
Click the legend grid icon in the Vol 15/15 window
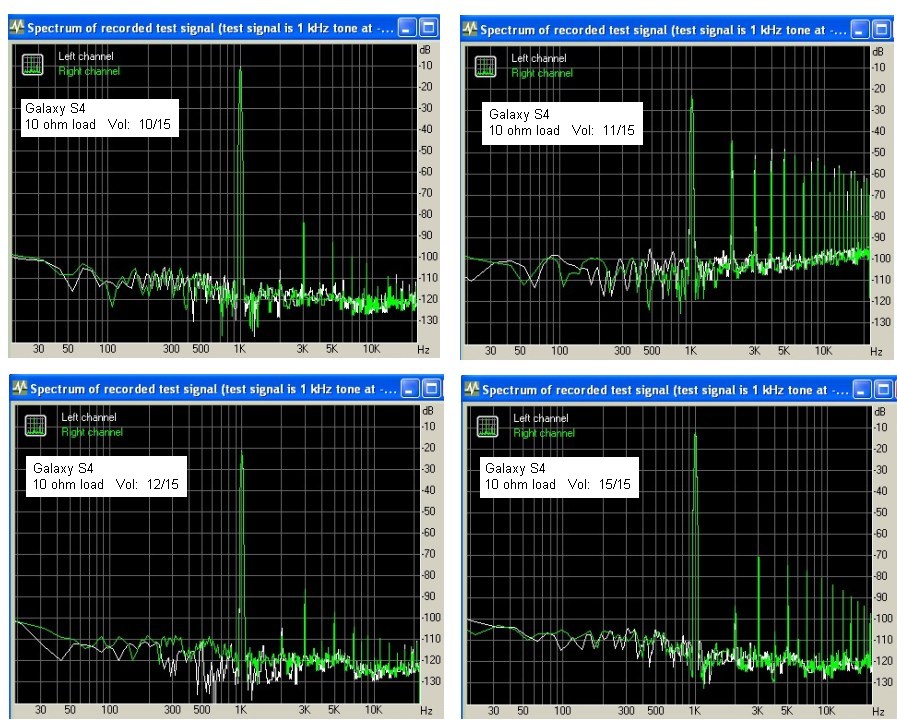(485, 427)
